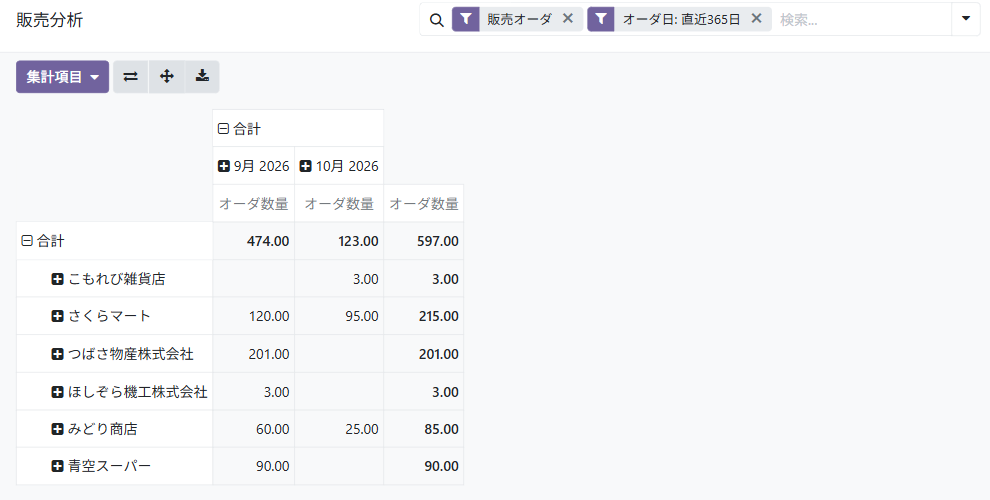Click さくらマート 120.00 cell
990x500 pixels.
tap(253, 316)
